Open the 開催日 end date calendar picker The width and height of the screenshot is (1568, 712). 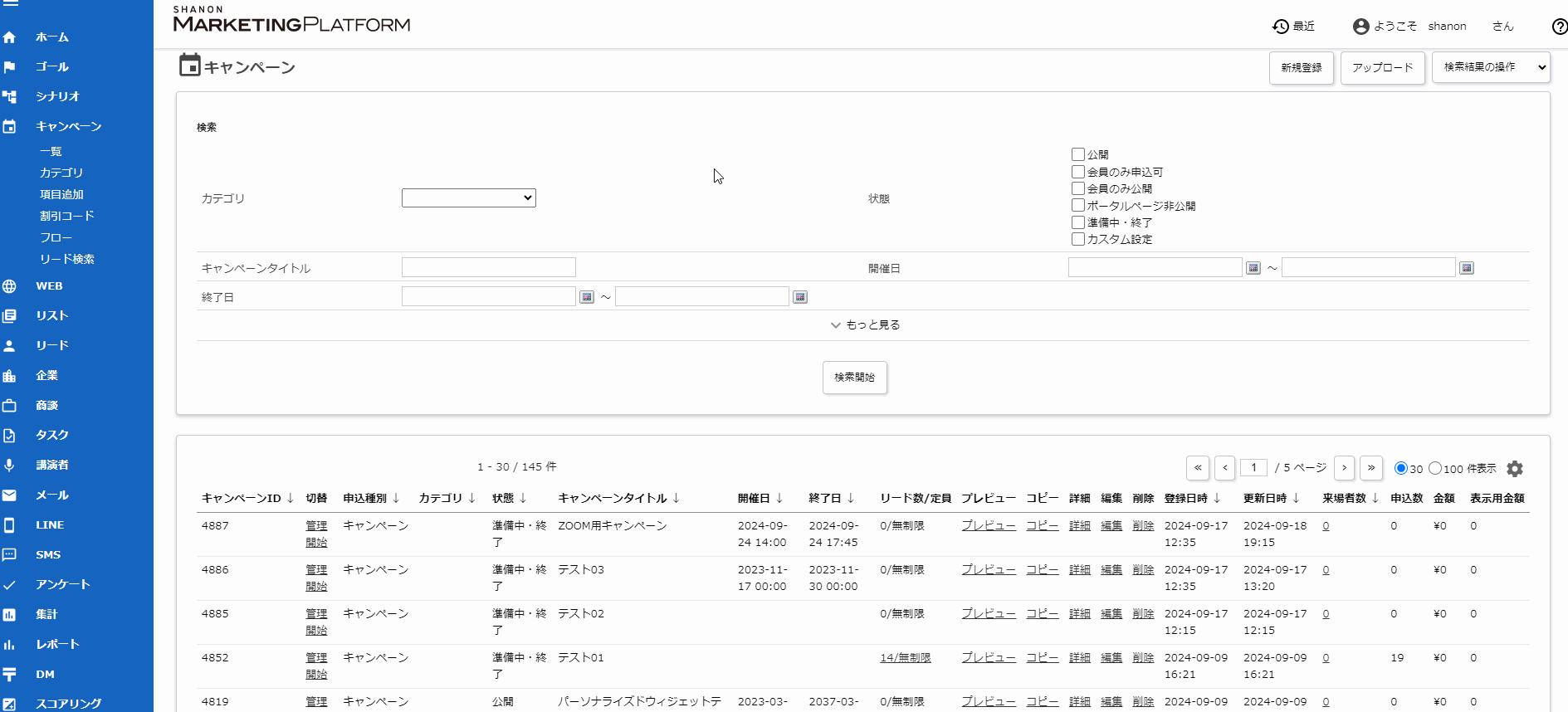(x=1467, y=268)
